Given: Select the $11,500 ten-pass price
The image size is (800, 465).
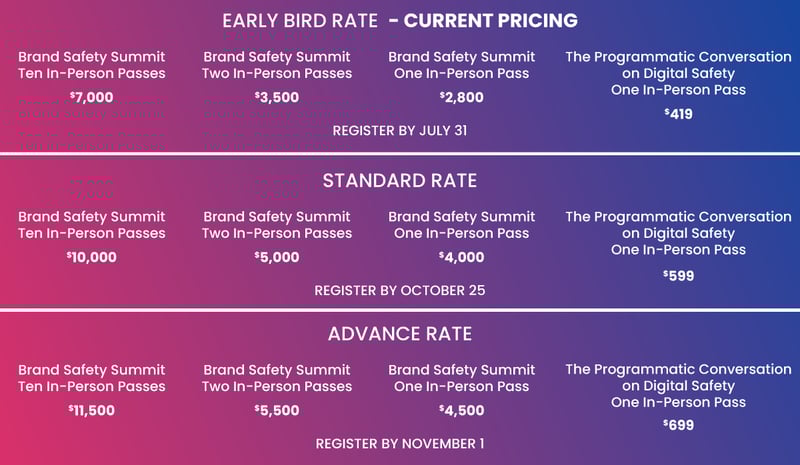Looking at the screenshot, I should [x=92, y=410].
